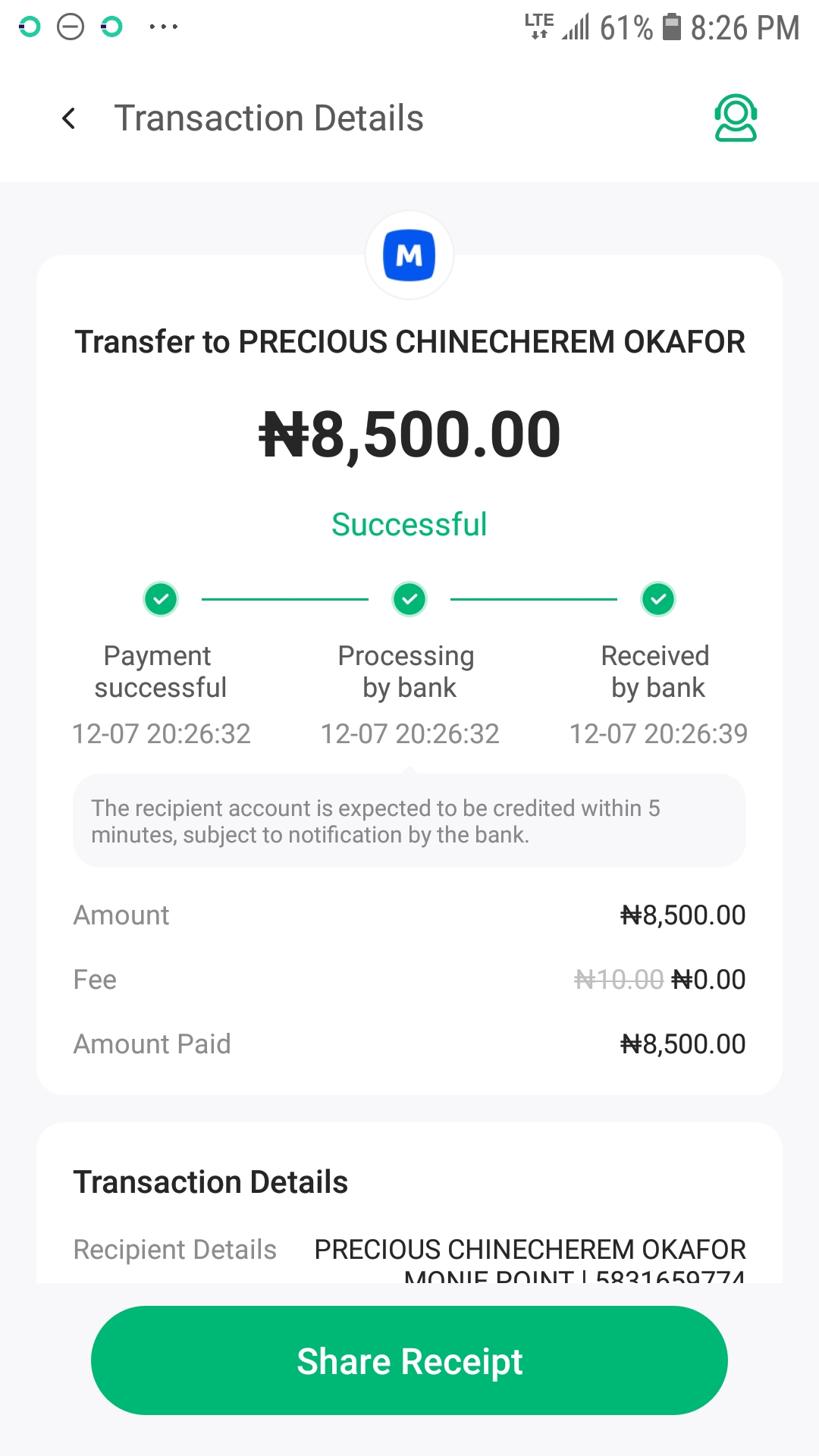The image size is (819, 1456).
Task: Tap the LTE signal indicator
Action: tap(539, 26)
